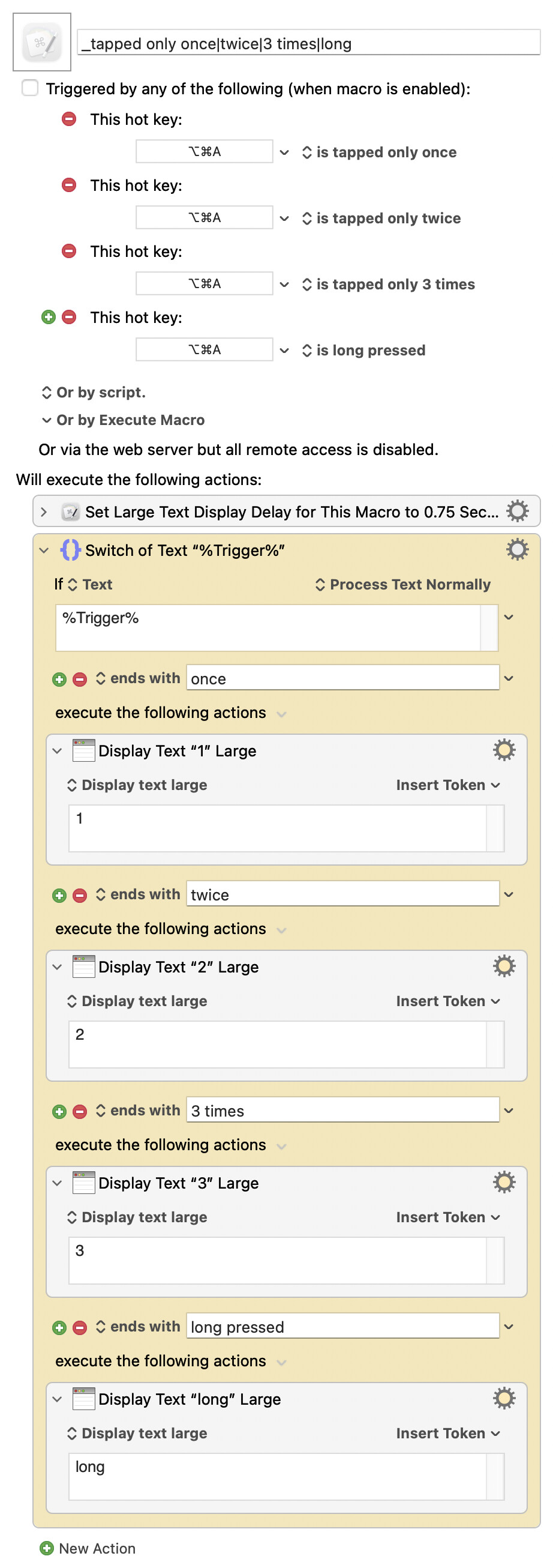Toggle the 'Triggered by any of the following' checkbox
The height and width of the screenshot is (1568, 553).
30,88
